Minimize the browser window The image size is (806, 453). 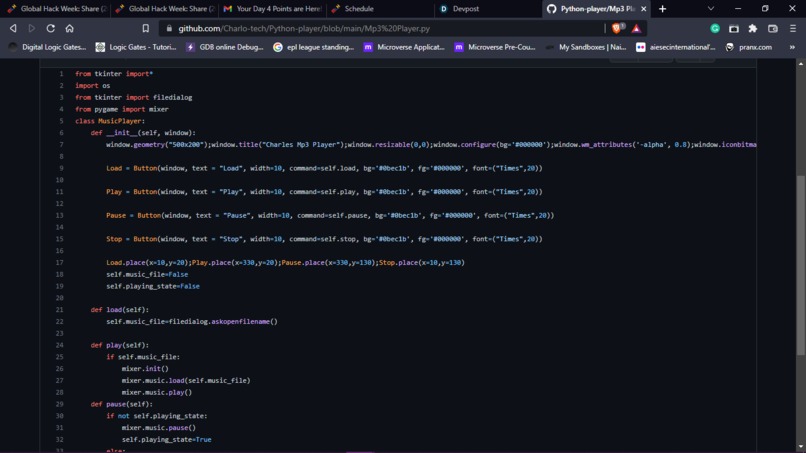738,9
